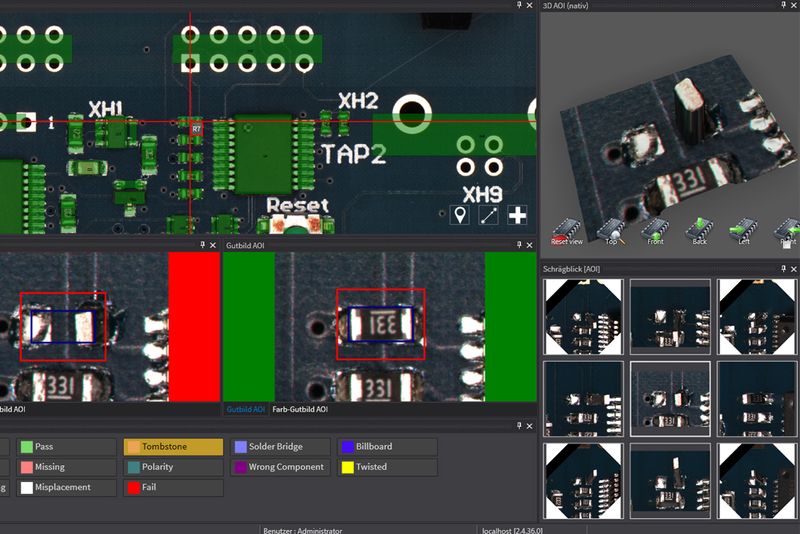
Task: Click the blue-violet Solder Bridge swatch
Action: [240, 447]
